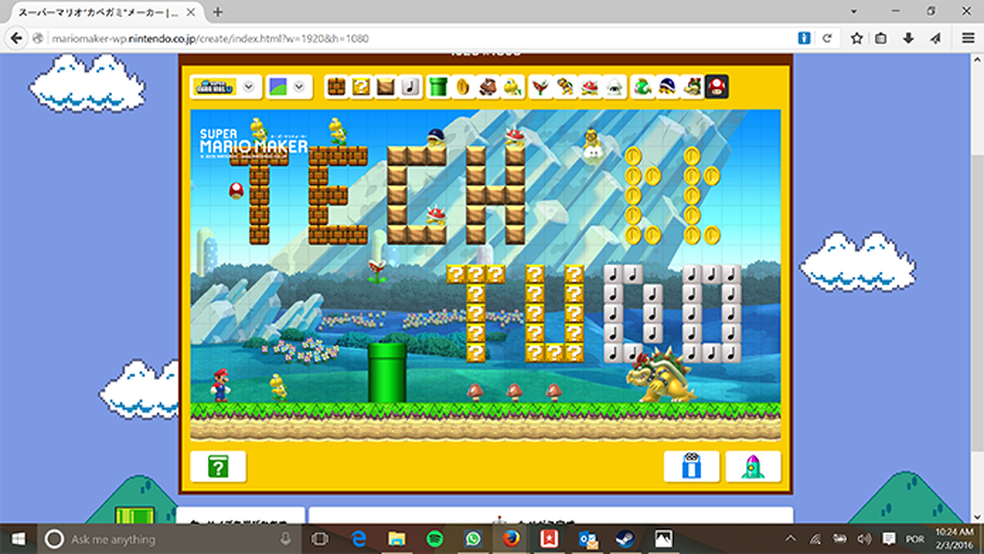Open a new browser tab
Viewport: 984px width, 554px height.
(218, 12)
